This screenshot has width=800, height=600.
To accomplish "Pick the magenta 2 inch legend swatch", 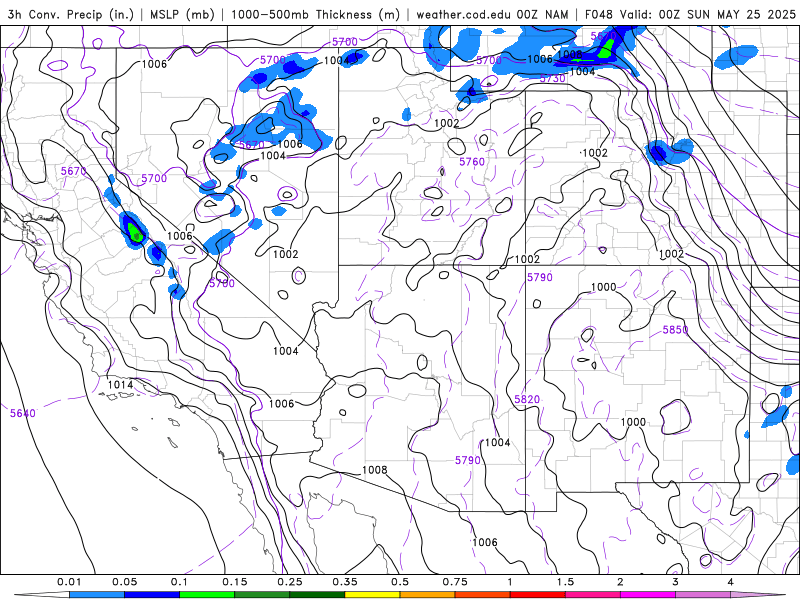I will 648,595.
